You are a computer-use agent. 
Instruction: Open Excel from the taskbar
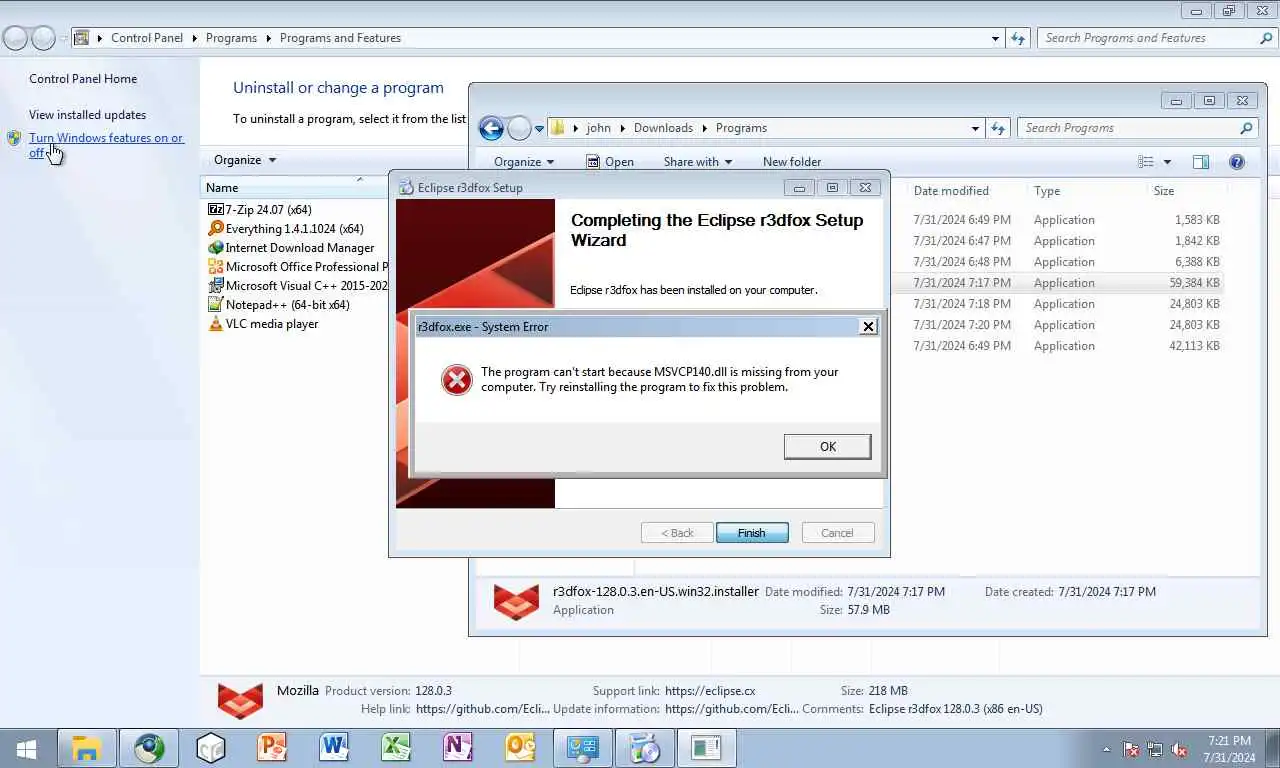coord(396,748)
